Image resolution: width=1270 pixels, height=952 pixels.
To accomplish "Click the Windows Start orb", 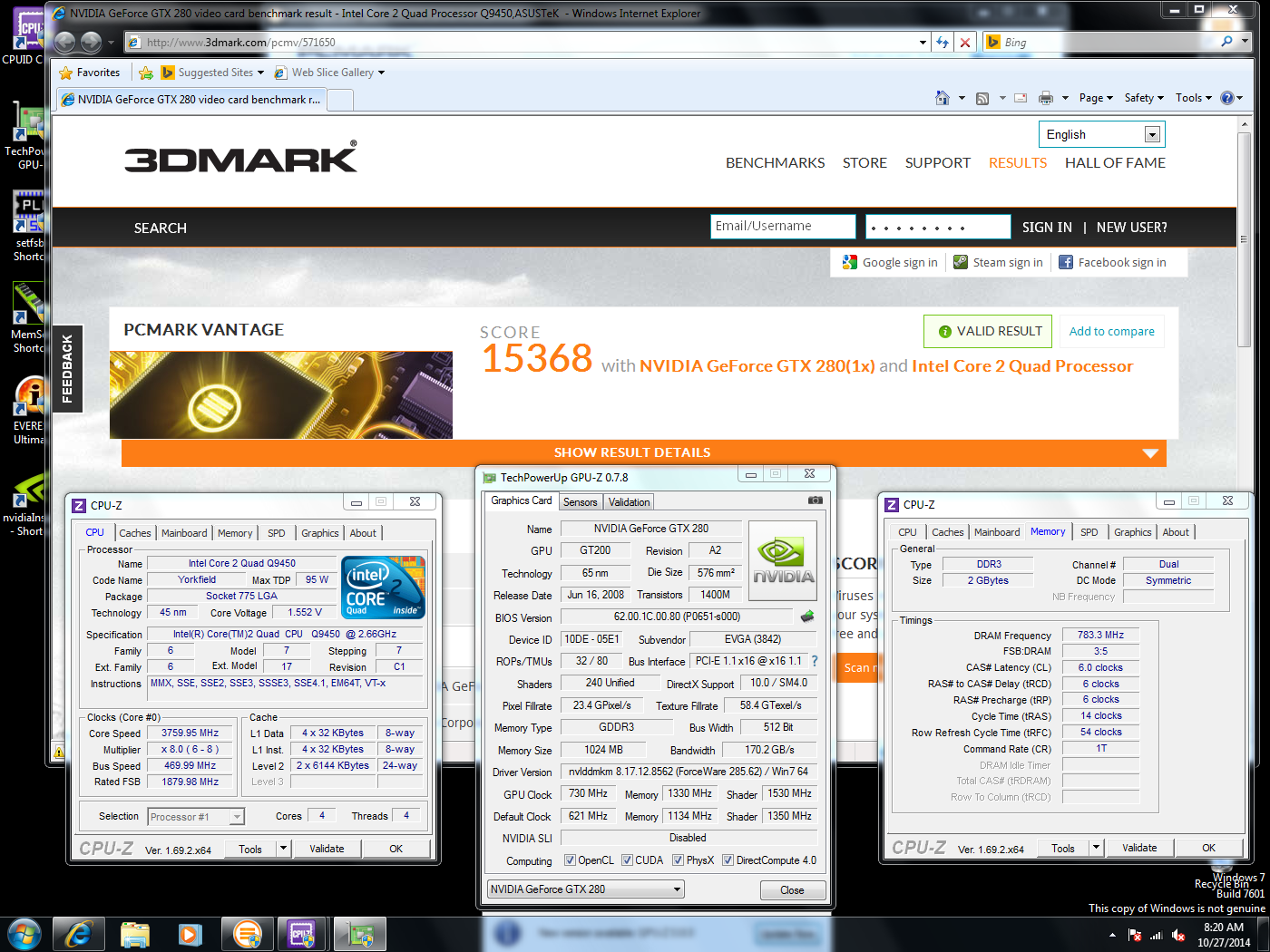I will point(24,934).
